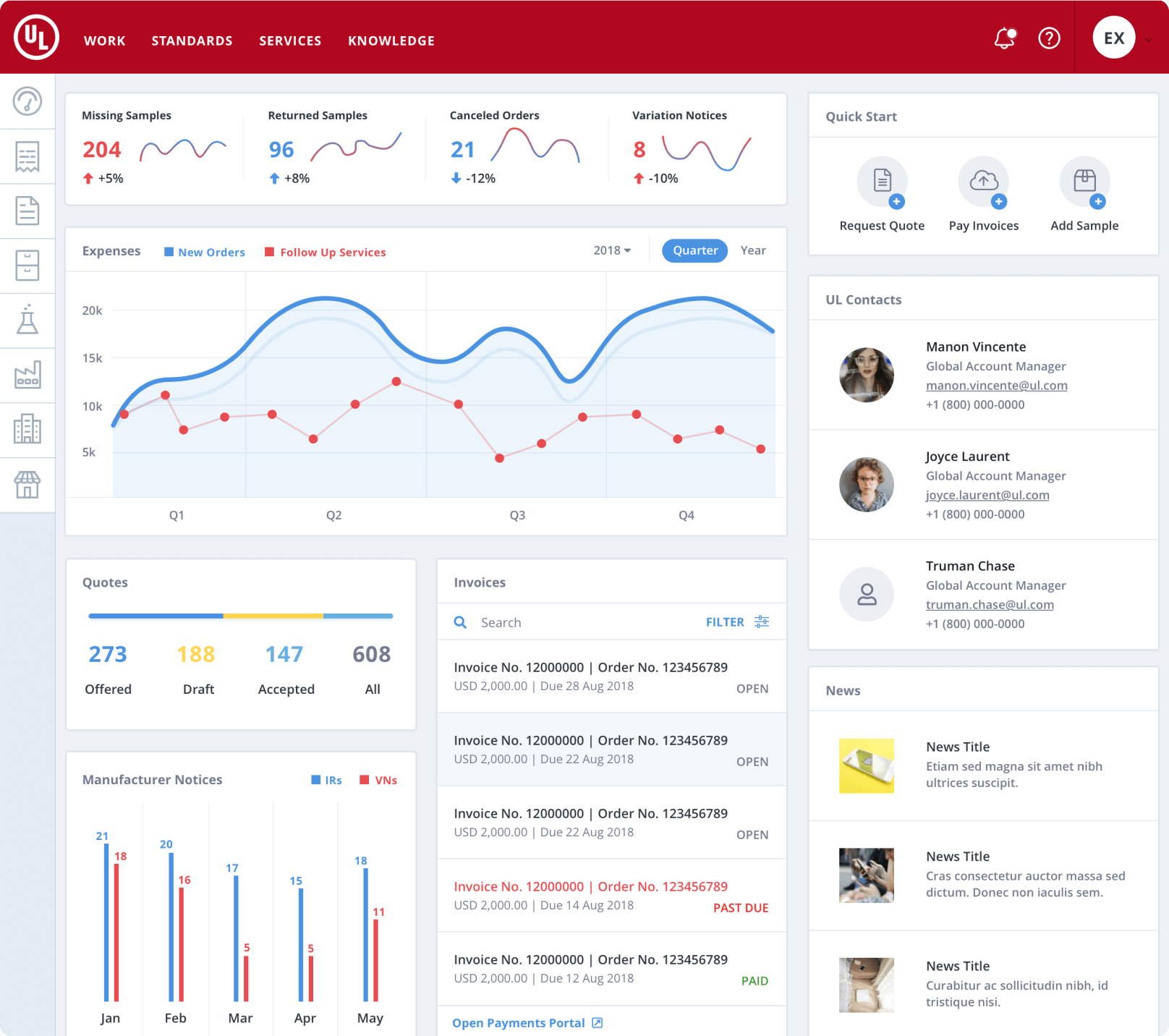Open the KNOWLEDGE menu
Screen dimensions: 1169x1036
(391, 41)
